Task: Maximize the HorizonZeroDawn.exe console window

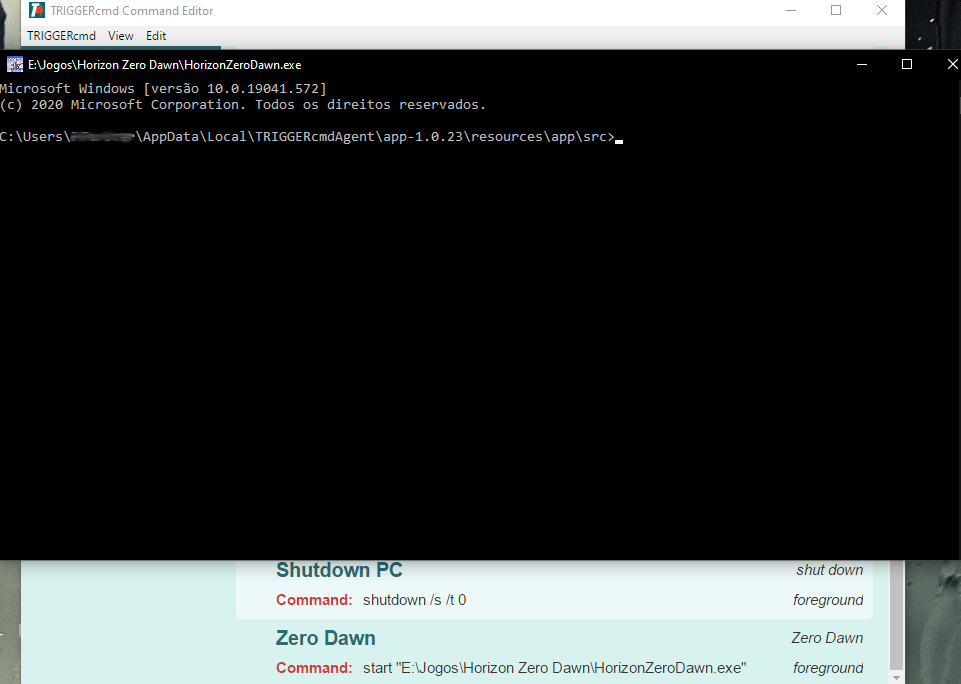Action: 907,64
